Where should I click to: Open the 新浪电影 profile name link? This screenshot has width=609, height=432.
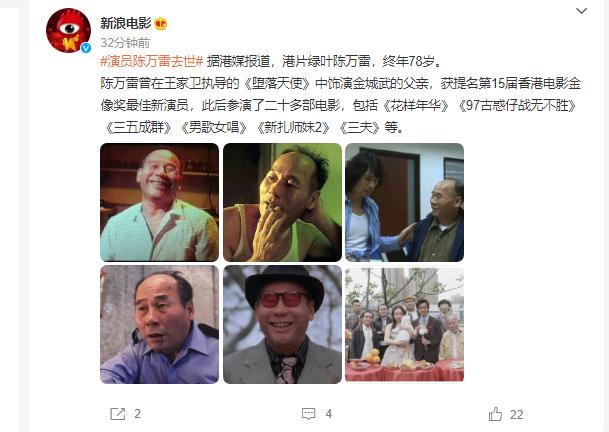pos(125,23)
